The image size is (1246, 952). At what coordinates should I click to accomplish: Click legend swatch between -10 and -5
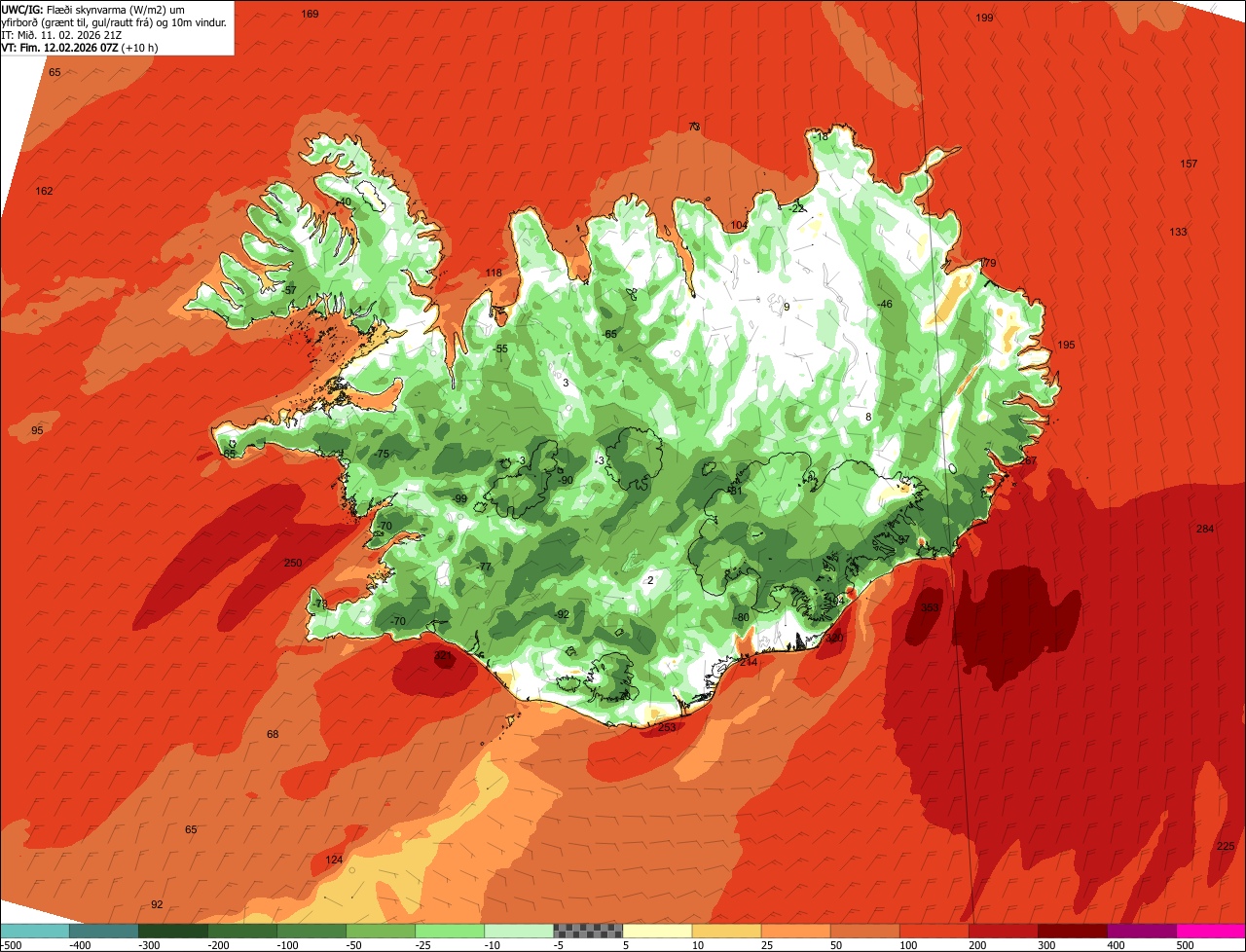(519, 931)
